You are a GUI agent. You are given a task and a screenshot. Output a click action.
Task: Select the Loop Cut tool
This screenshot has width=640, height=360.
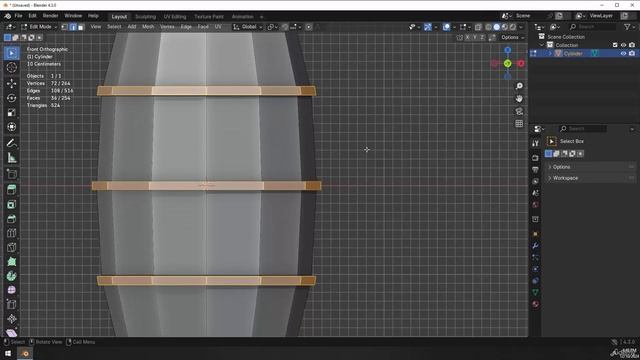(x=11, y=233)
